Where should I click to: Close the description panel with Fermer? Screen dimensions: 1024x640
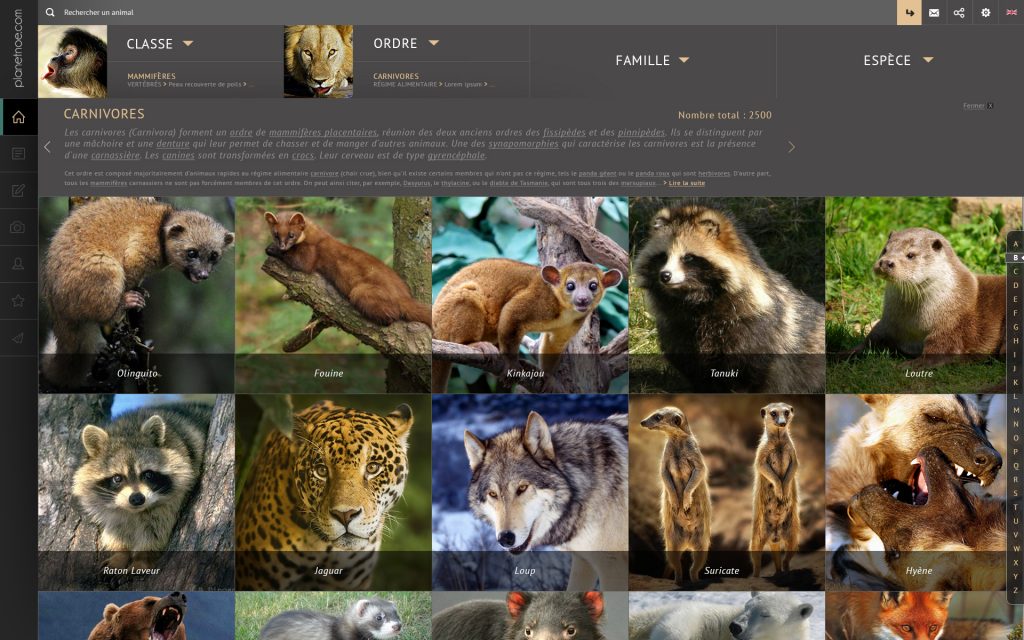pos(978,106)
